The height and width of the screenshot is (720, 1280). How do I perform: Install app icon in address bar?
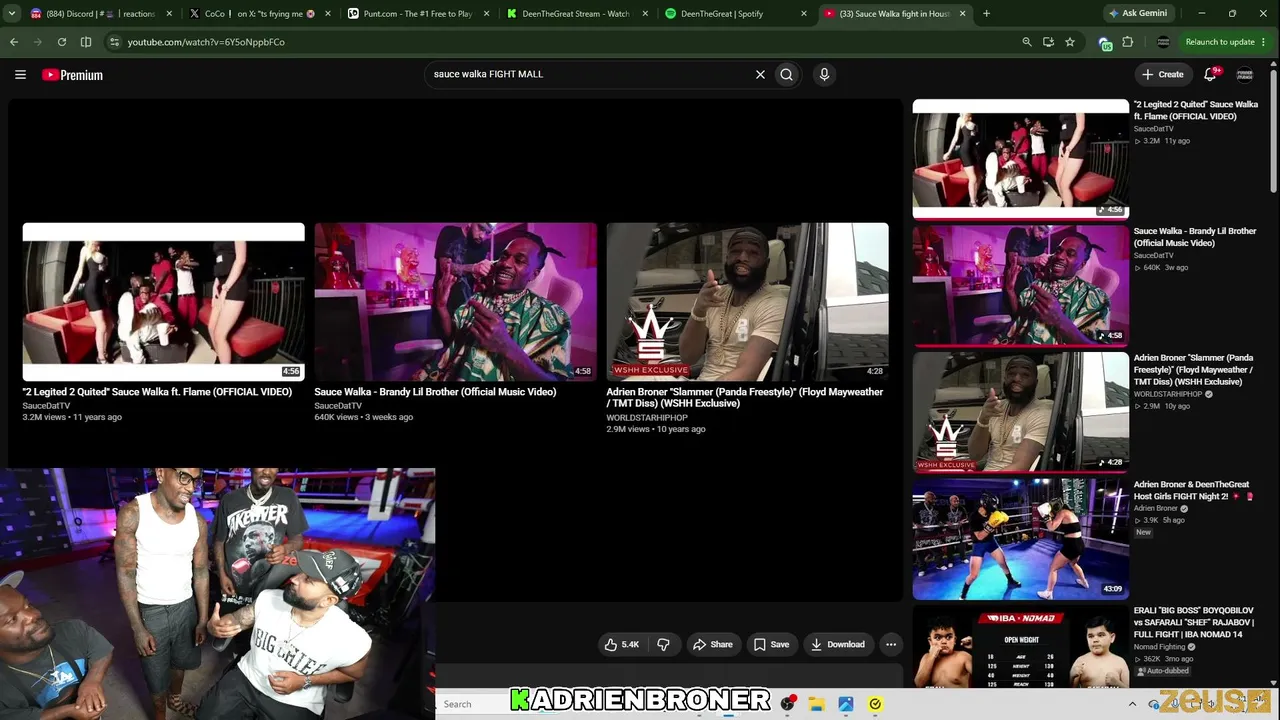[1048, 42]
